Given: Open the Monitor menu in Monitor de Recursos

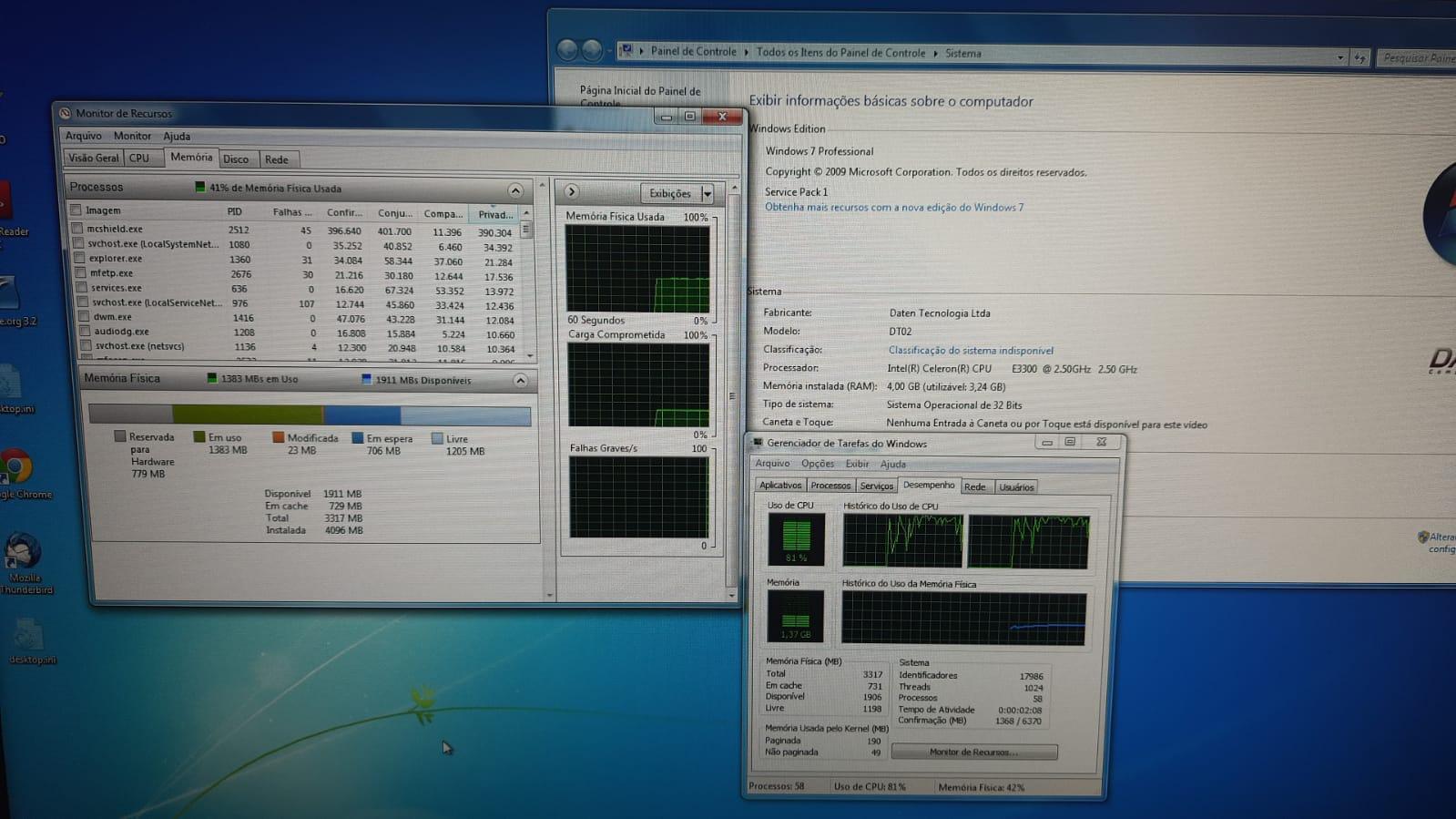Looking at the screenshot, I should click(x=132, y=136).
